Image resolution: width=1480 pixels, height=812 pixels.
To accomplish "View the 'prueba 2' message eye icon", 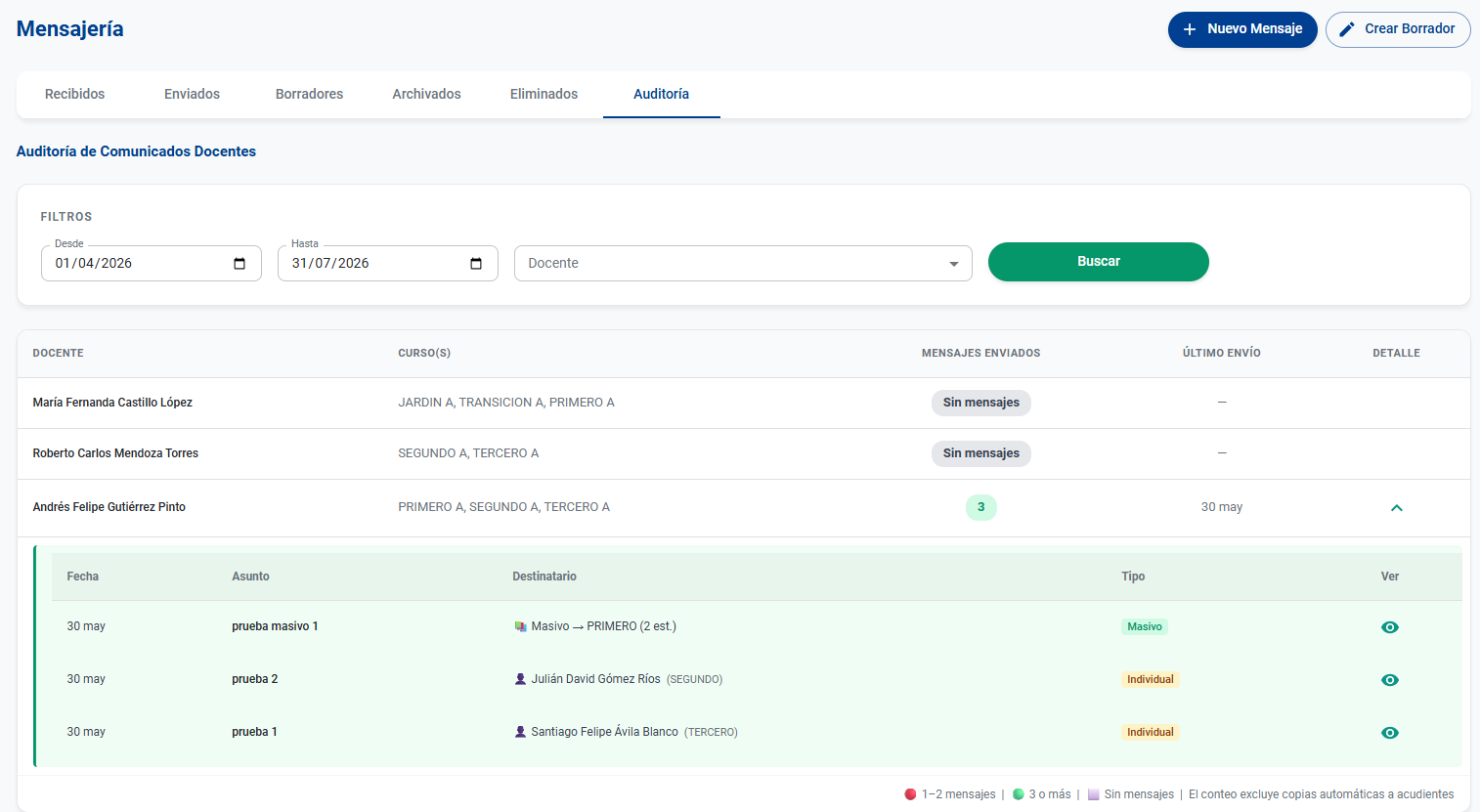I will [x=1390, y=680].
